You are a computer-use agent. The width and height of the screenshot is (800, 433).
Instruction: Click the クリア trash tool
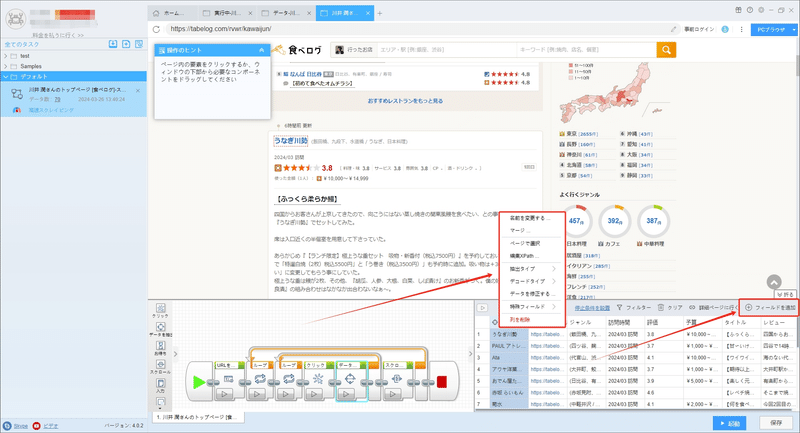670,308
